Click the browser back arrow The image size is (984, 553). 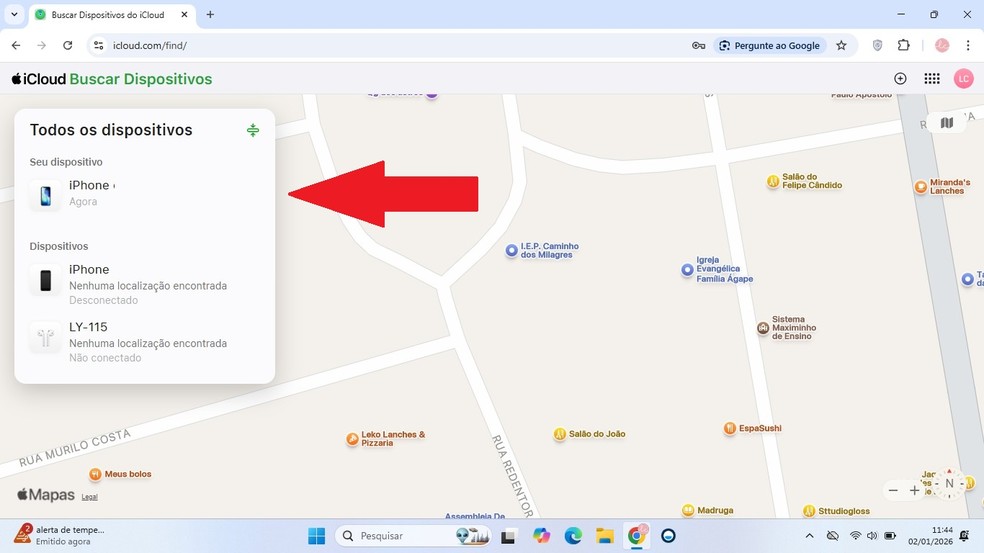(16, 45)
